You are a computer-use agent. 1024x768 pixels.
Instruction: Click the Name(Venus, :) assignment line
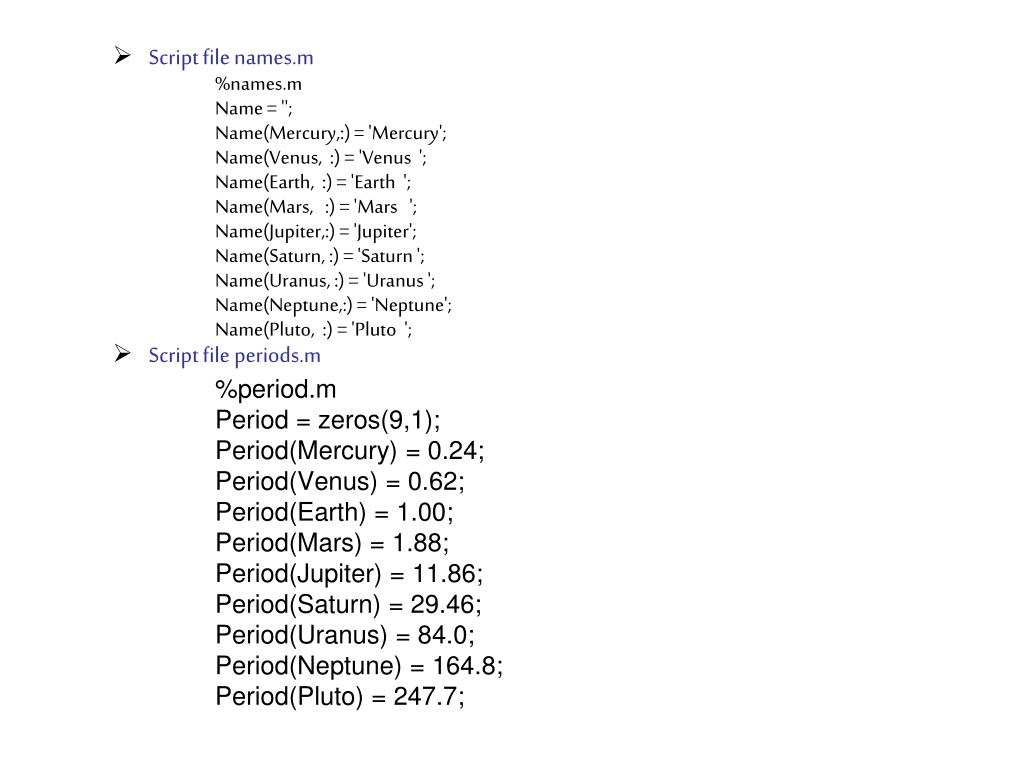pyautogui.click(x=321, y=158)
